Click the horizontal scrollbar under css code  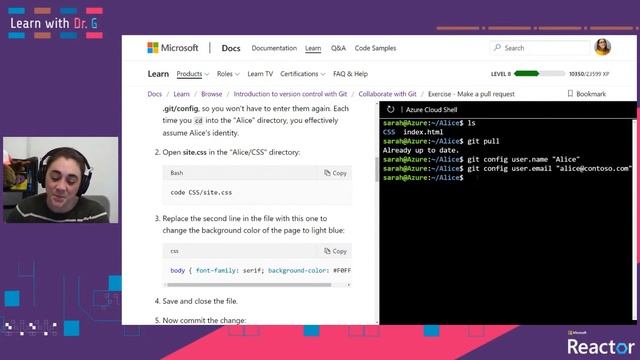pyautogui.click(x=249, y=284)
